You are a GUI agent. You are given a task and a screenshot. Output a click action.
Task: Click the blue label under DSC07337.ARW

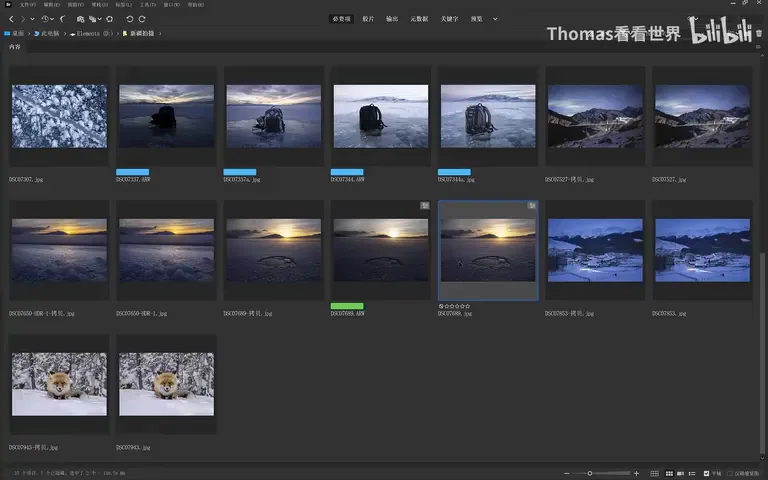coord(133,172)
